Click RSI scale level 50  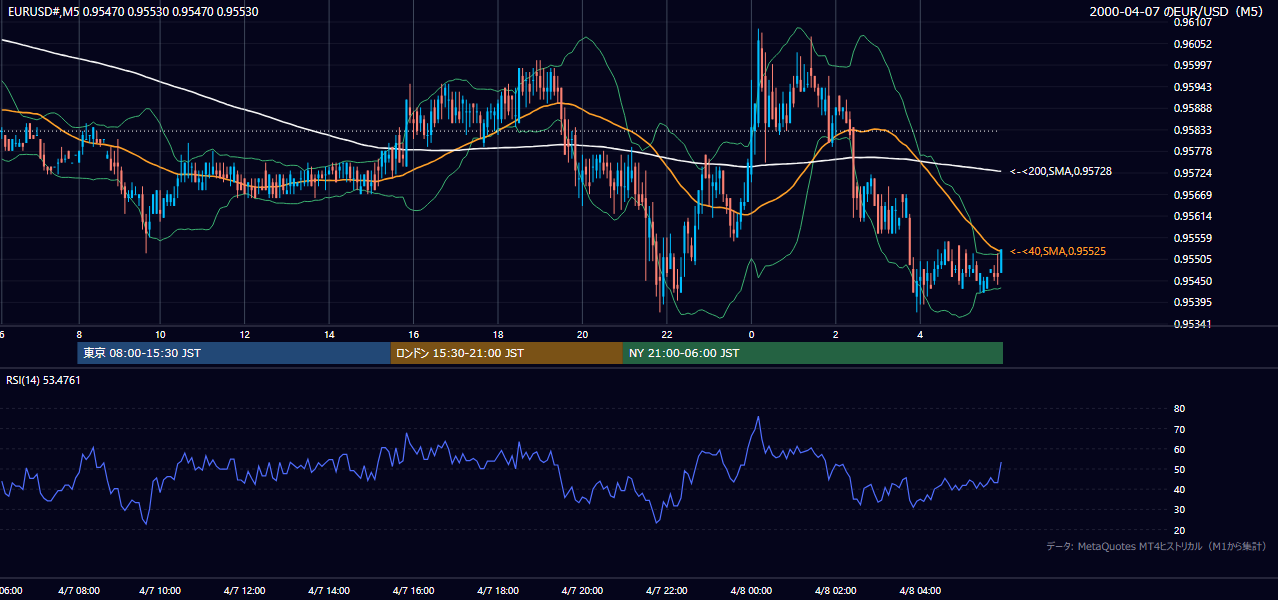click(x=1179, y=469)
